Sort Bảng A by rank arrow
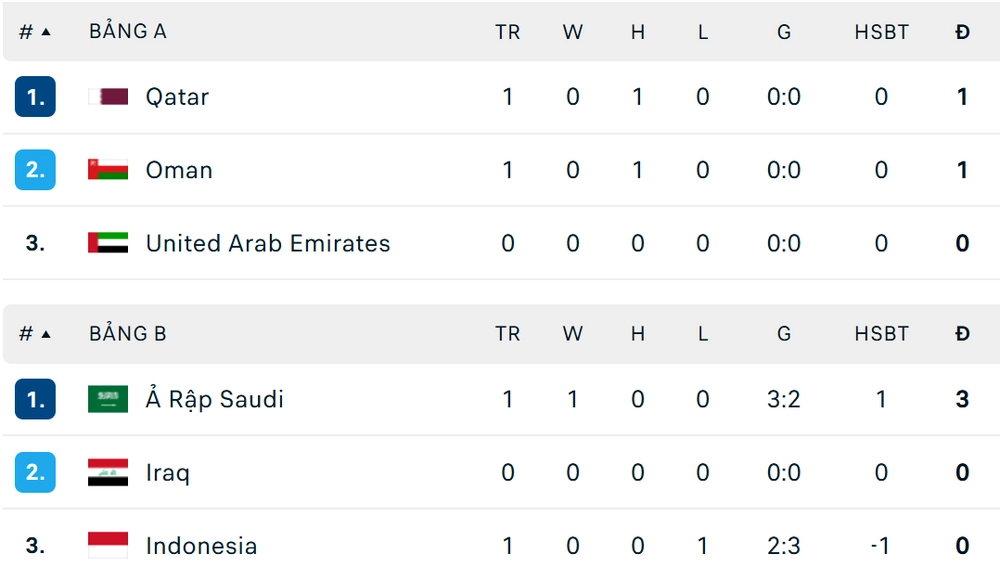The width and height of the screenshot is (1000, 580). coord(45,32)
